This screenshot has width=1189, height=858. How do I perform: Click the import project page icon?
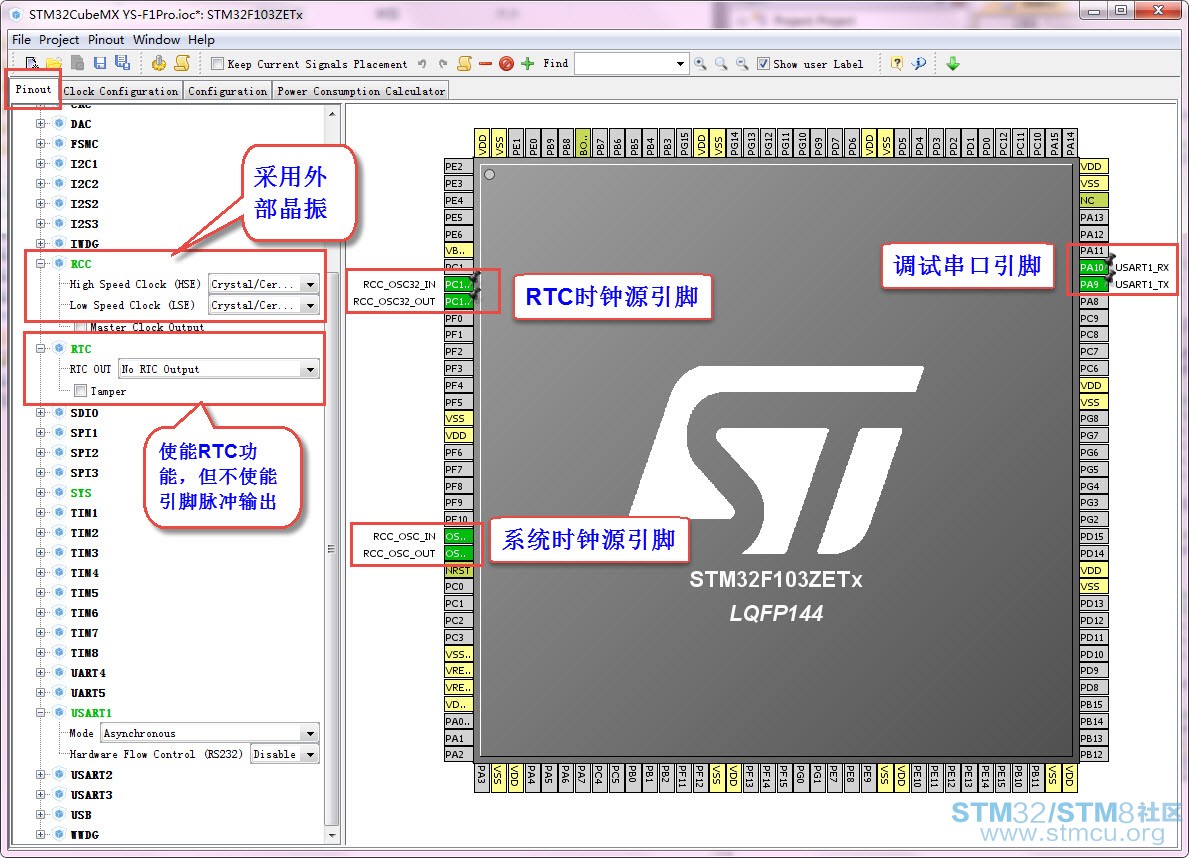[x=77, y=63]
